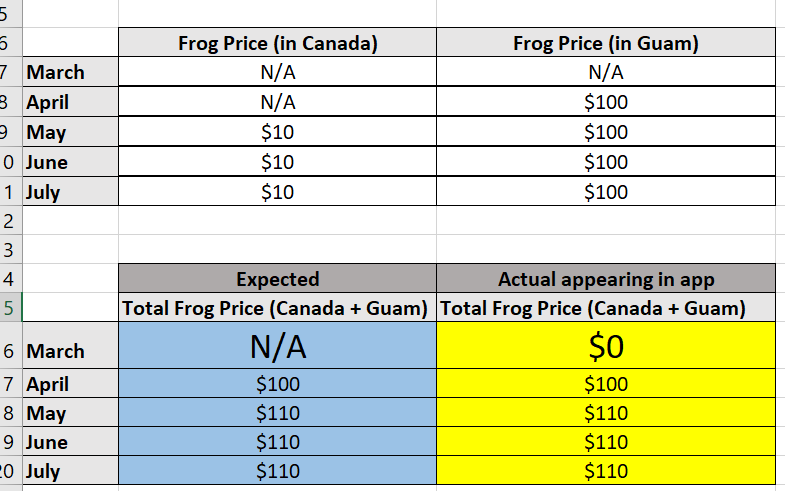Click the gray "Expected" header cell
785x491 pixels.
pyautogui.click(x=277, y=279)
